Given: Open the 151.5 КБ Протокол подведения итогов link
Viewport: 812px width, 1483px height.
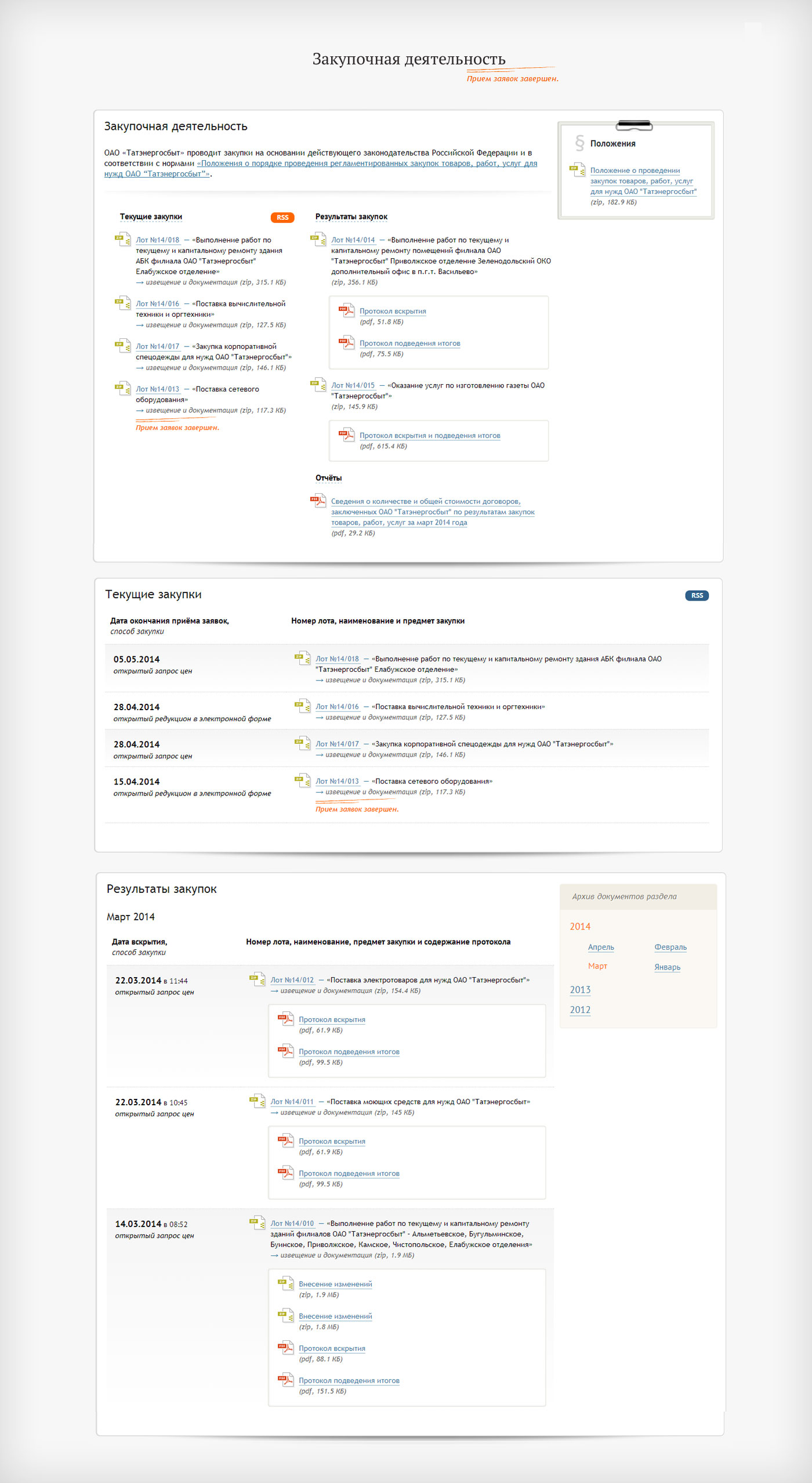Looking at the screenshot, I should [x=349, y=1381].
